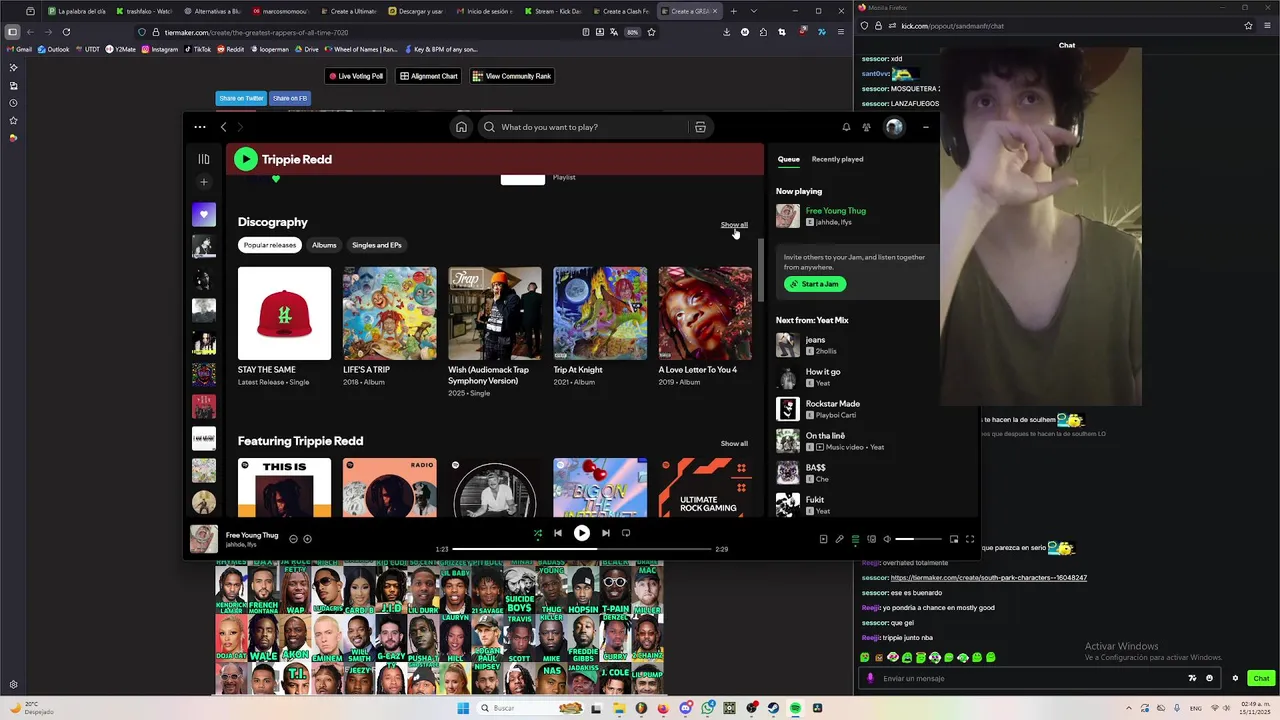Click View Community Rank on TierMaker

point(512,76)
